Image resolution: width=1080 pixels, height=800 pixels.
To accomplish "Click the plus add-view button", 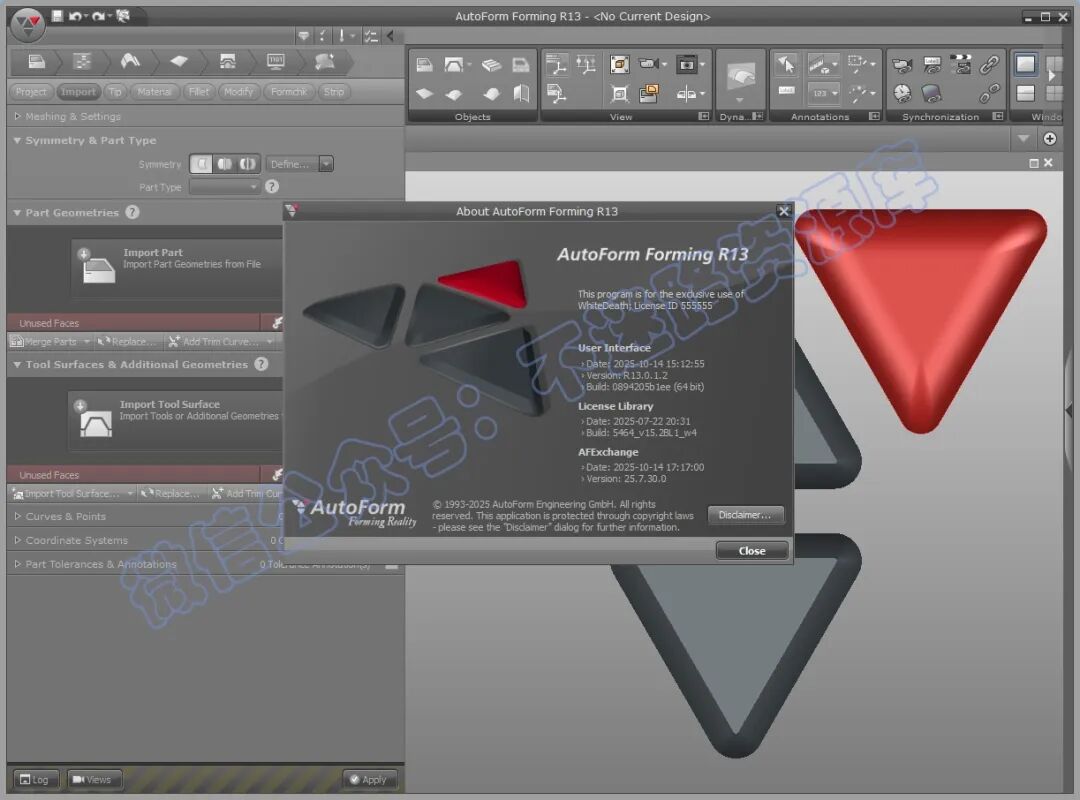I will (1050, 139).
